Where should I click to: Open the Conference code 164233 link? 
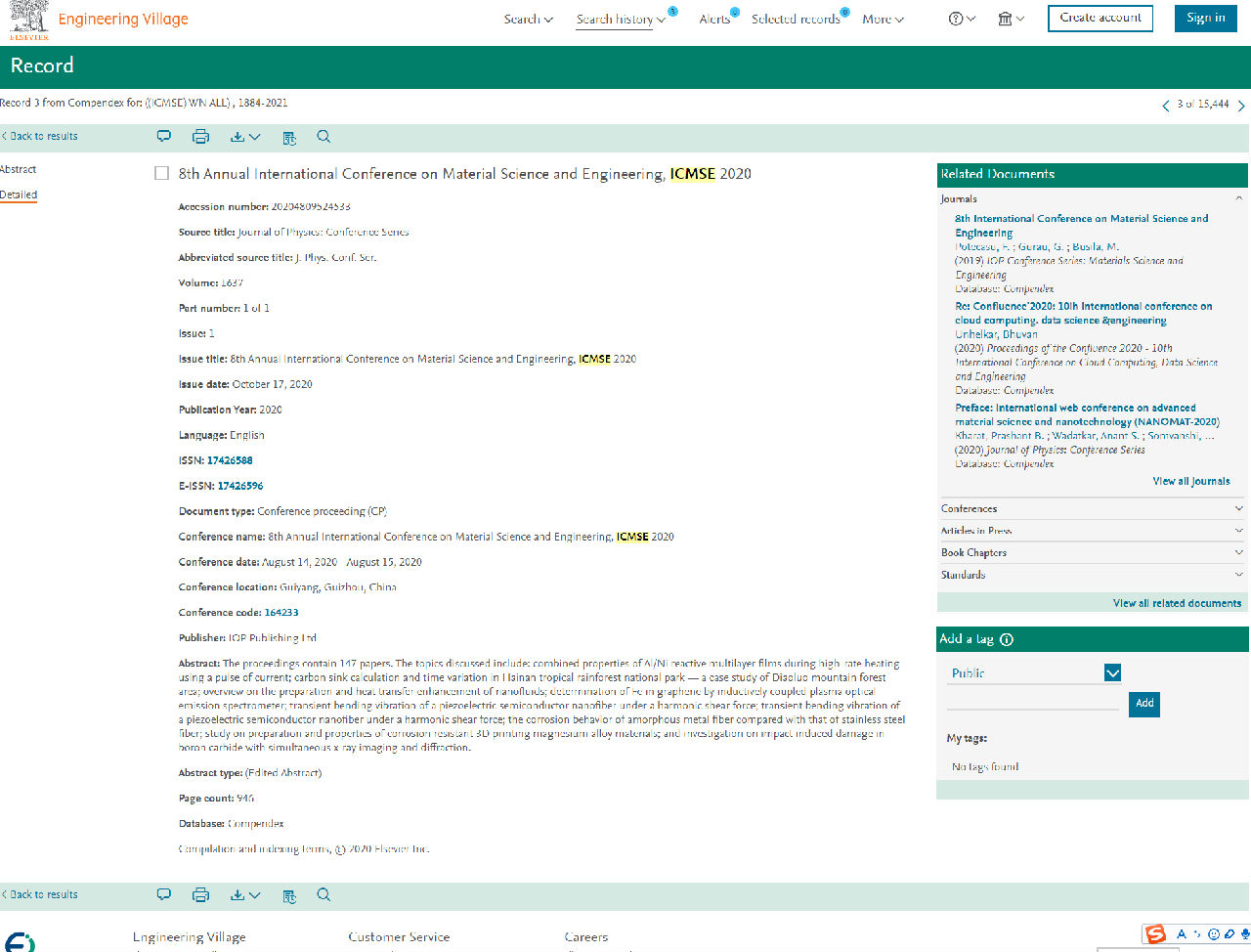[281, 613]
